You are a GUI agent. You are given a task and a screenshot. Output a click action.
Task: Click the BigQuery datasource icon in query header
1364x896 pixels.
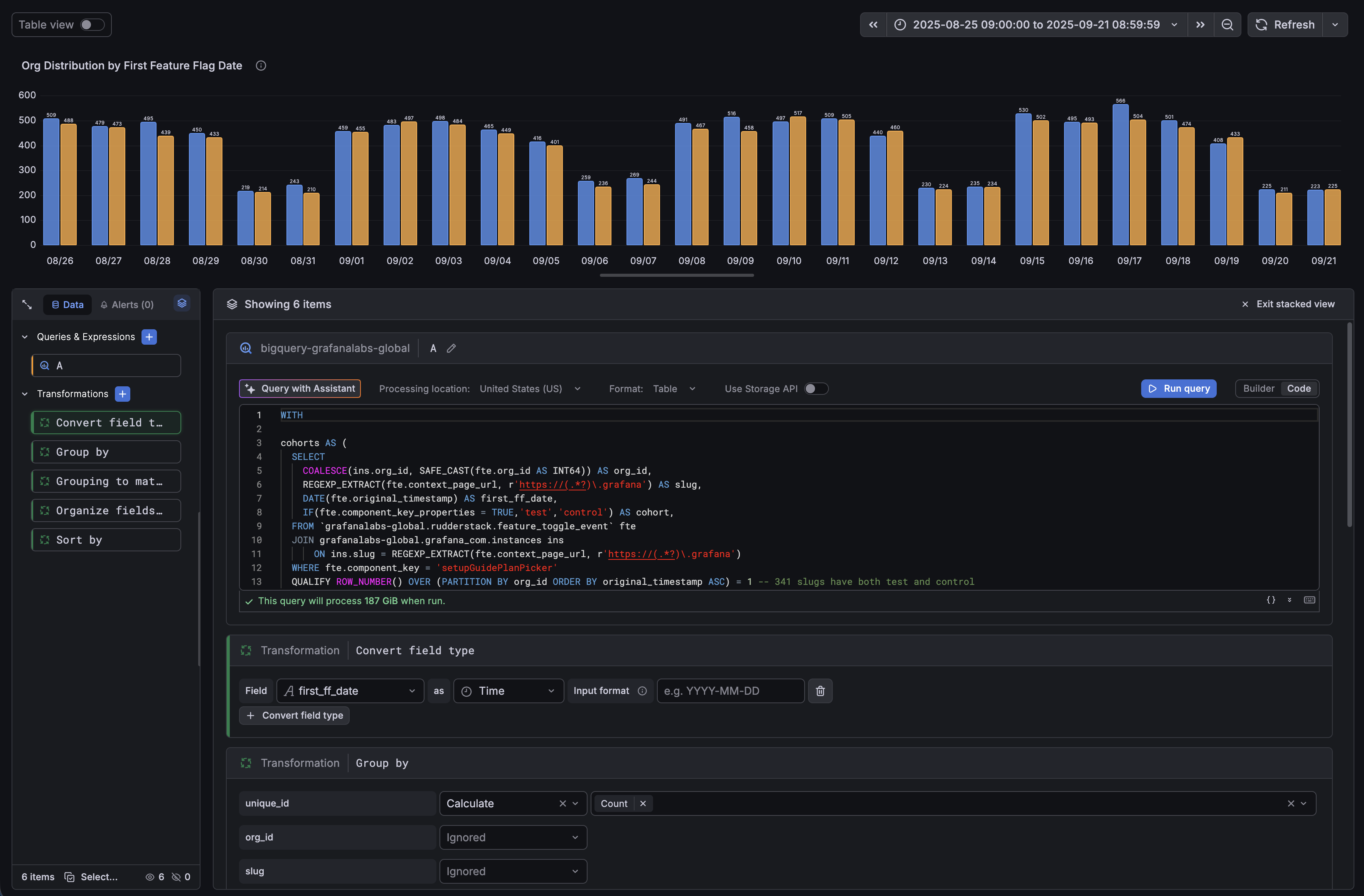point(246,349)
